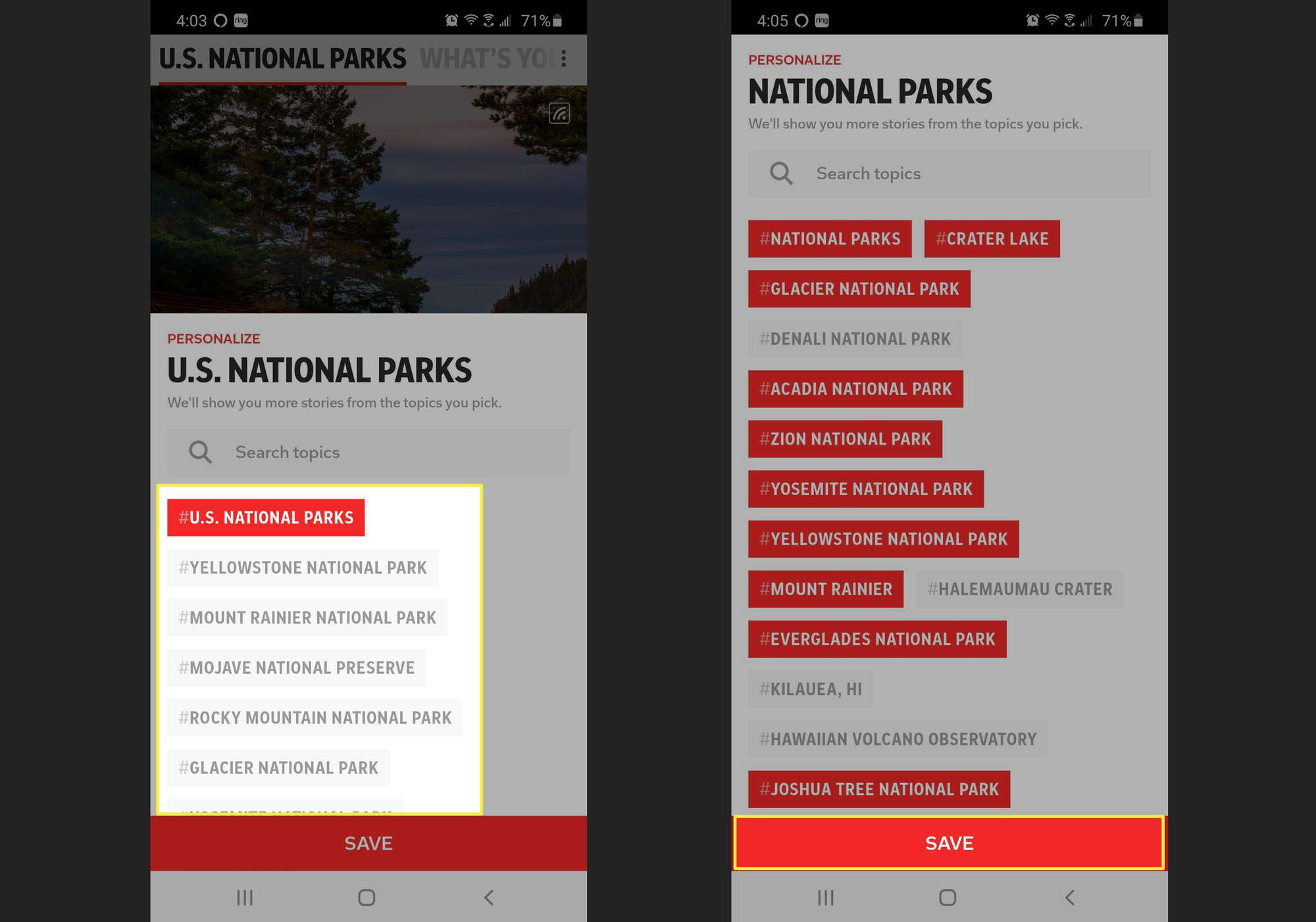Viewport: 1316px width, 922px height.
Task: Tap the Ring notification icon on the left phone
Action: [241, 20]
